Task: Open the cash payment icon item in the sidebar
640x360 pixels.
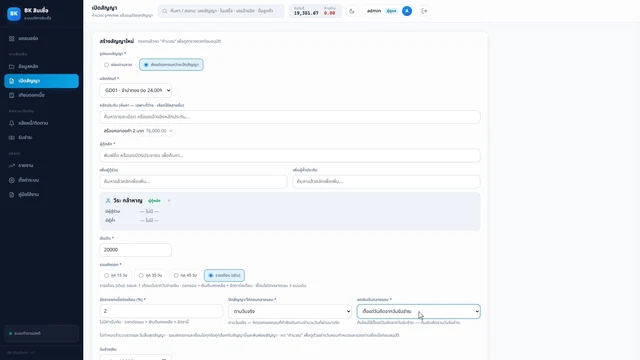Action: pyautogui.click(x=11, y=138)
